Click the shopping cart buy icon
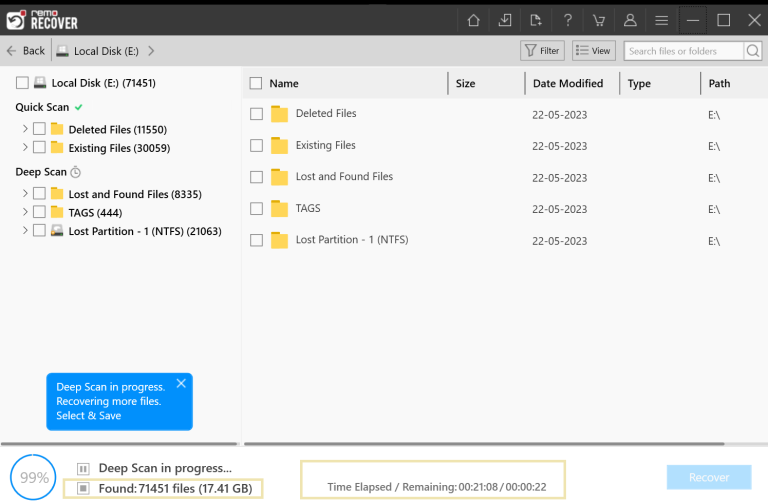The width and height of the screenshot is (768, 504). [x=599, y=21]
